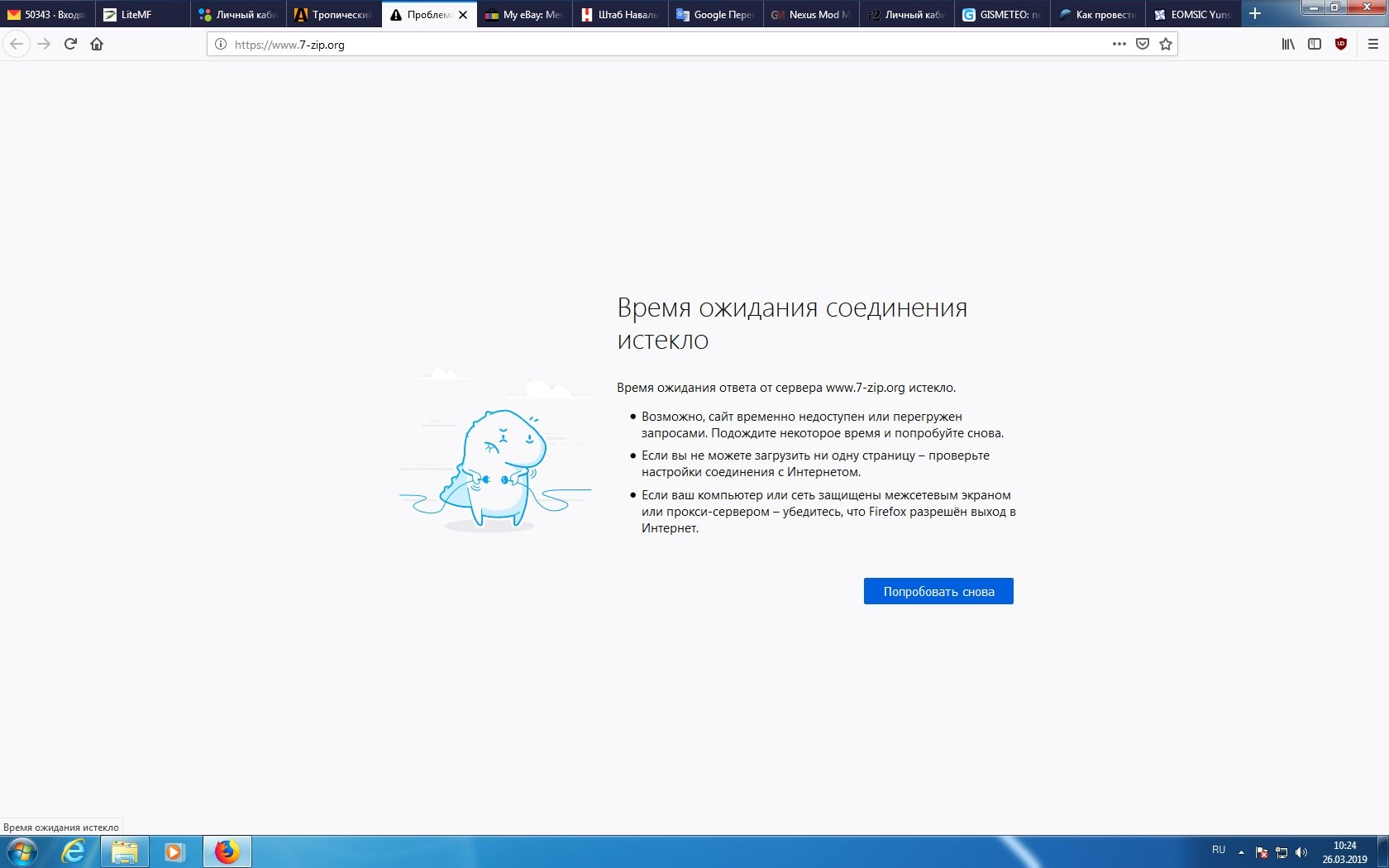Screen dimensions: 1389x868
Task: Open the uBlock Origin extension icon
Action: 1341,44
